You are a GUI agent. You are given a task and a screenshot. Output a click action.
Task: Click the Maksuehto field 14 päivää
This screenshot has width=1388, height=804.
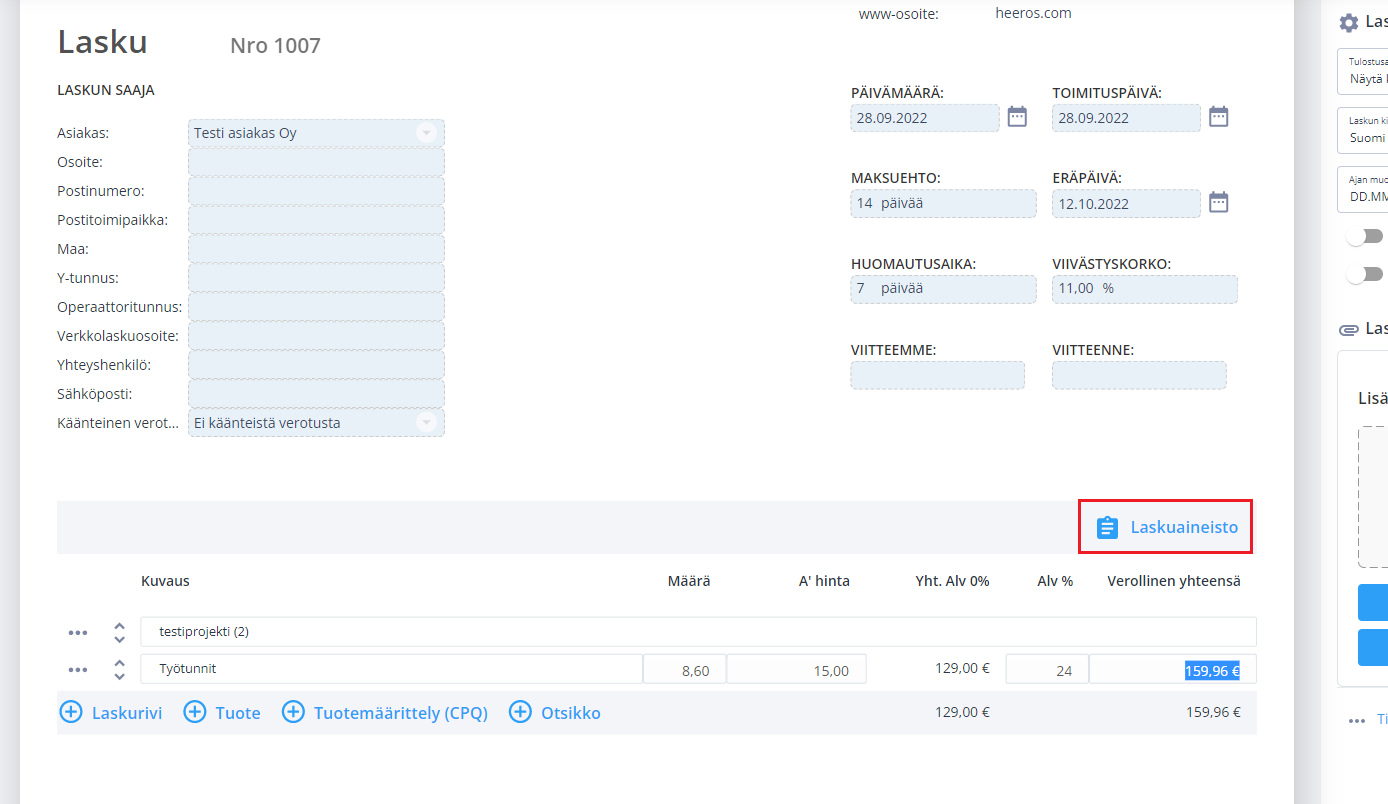click(x=944, y=204)
